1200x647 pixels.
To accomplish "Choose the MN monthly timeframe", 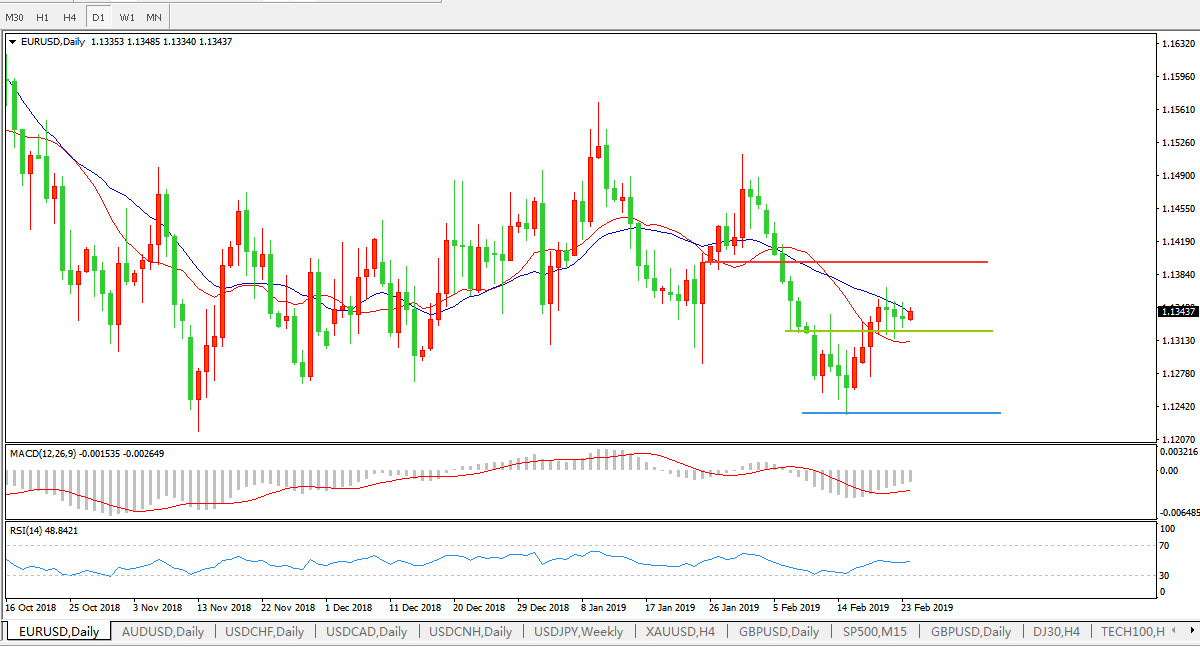I will pyautogui.click(x=153, y=18).
